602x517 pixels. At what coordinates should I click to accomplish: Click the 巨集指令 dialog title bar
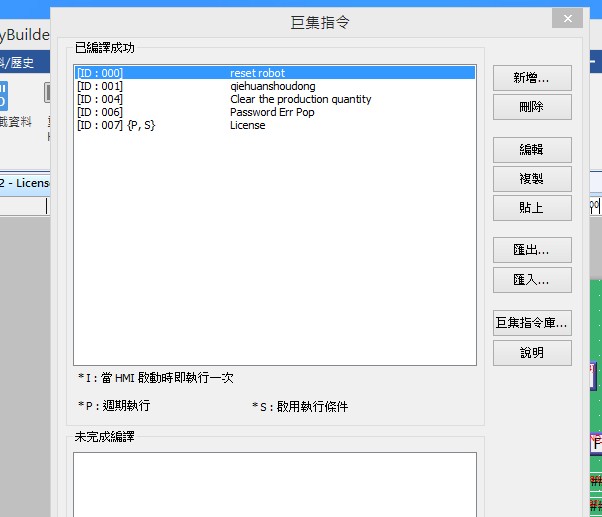pos(319,20)
